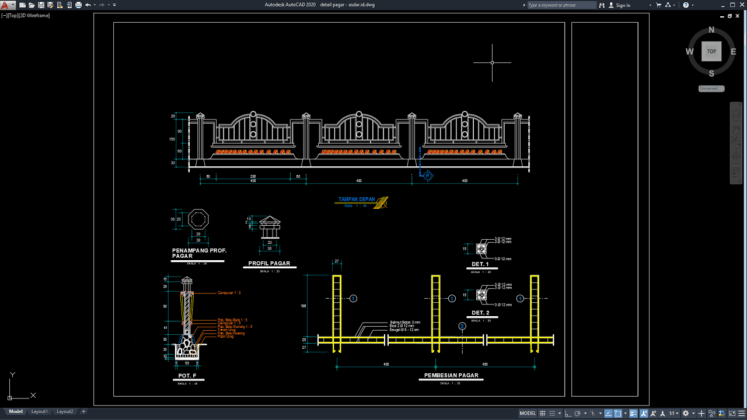Image resolution: width=747 pixels, height=420 pixels.
Task: Click the TOP face of the ViewCube
Action: [711, 51]
